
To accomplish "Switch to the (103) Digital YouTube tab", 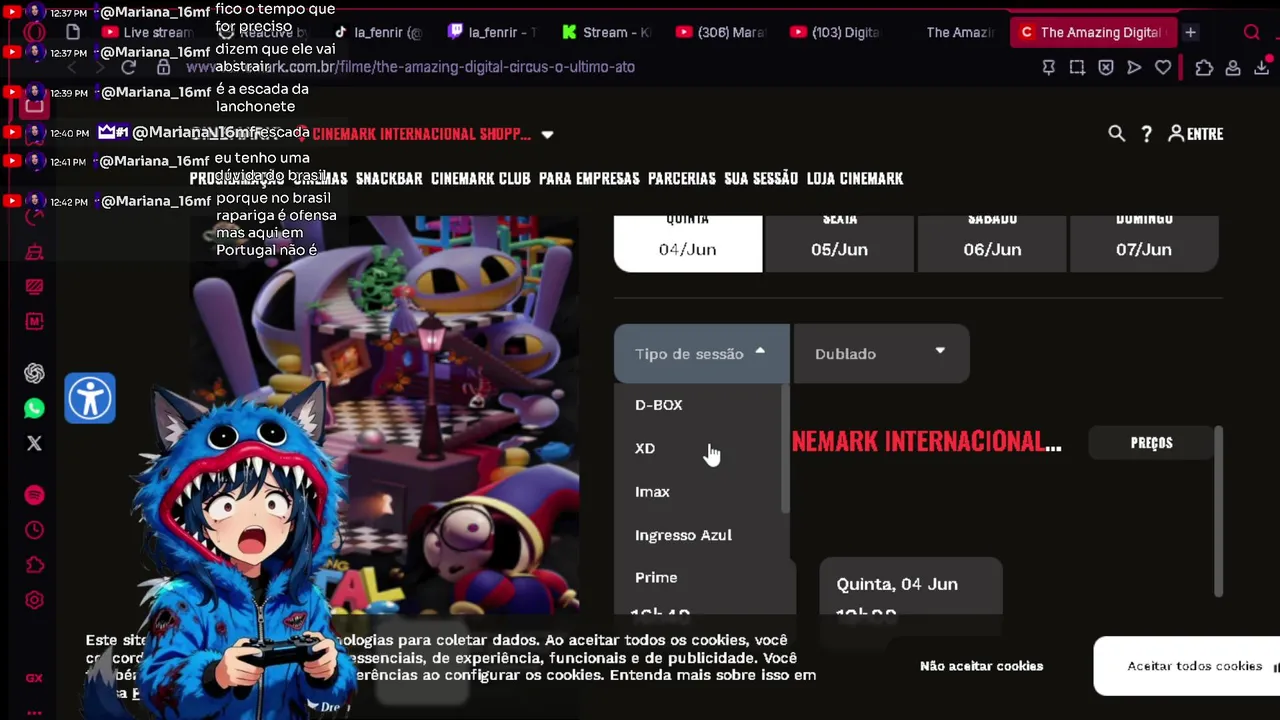I will 834,32.
